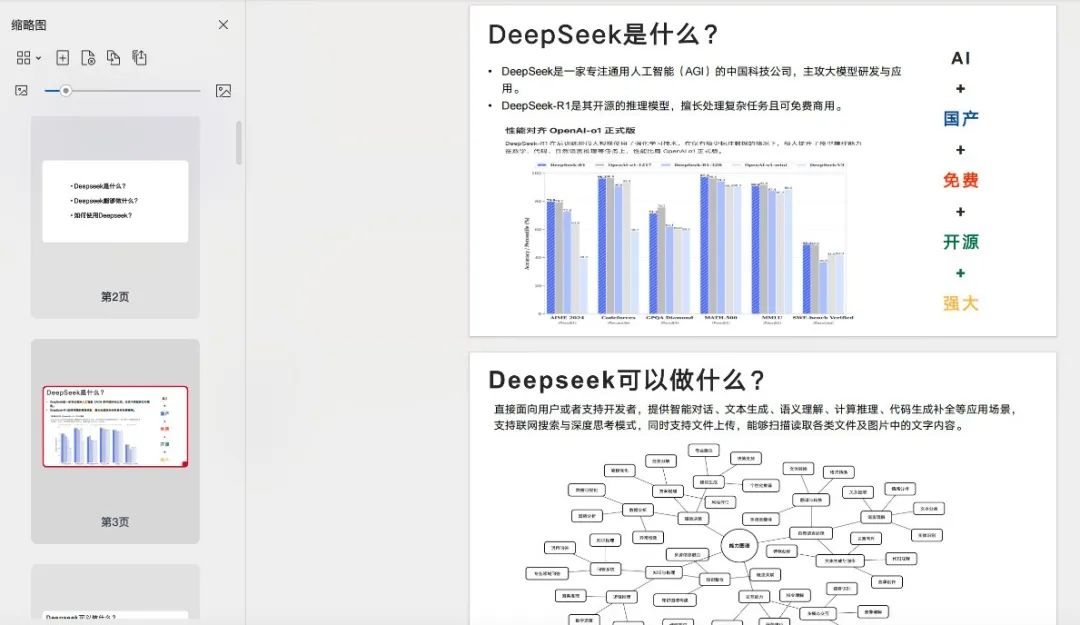Click the partially visible fourth page thumbnail

point(115,615)
